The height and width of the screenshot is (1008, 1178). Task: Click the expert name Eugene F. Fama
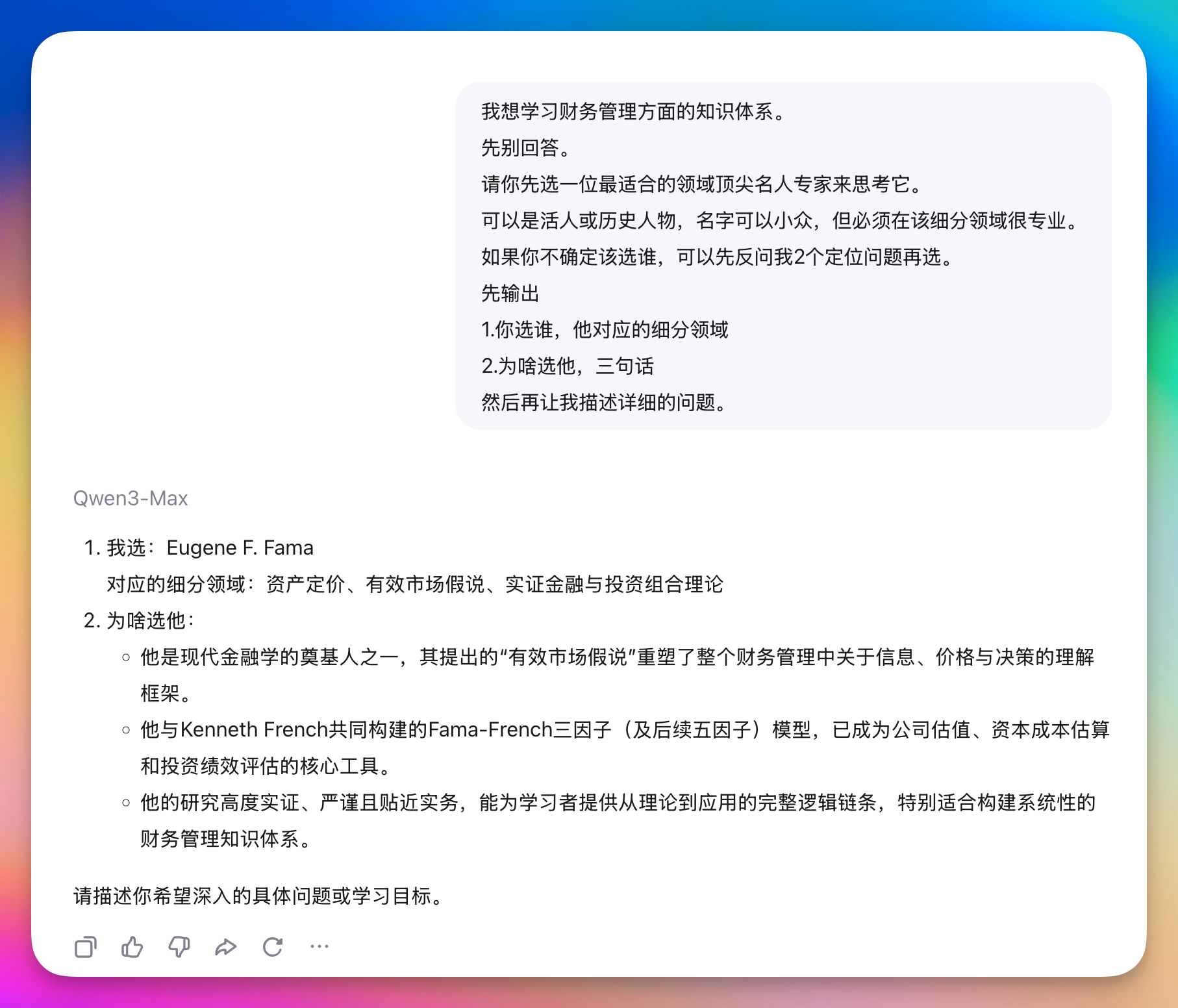(240, 548)
